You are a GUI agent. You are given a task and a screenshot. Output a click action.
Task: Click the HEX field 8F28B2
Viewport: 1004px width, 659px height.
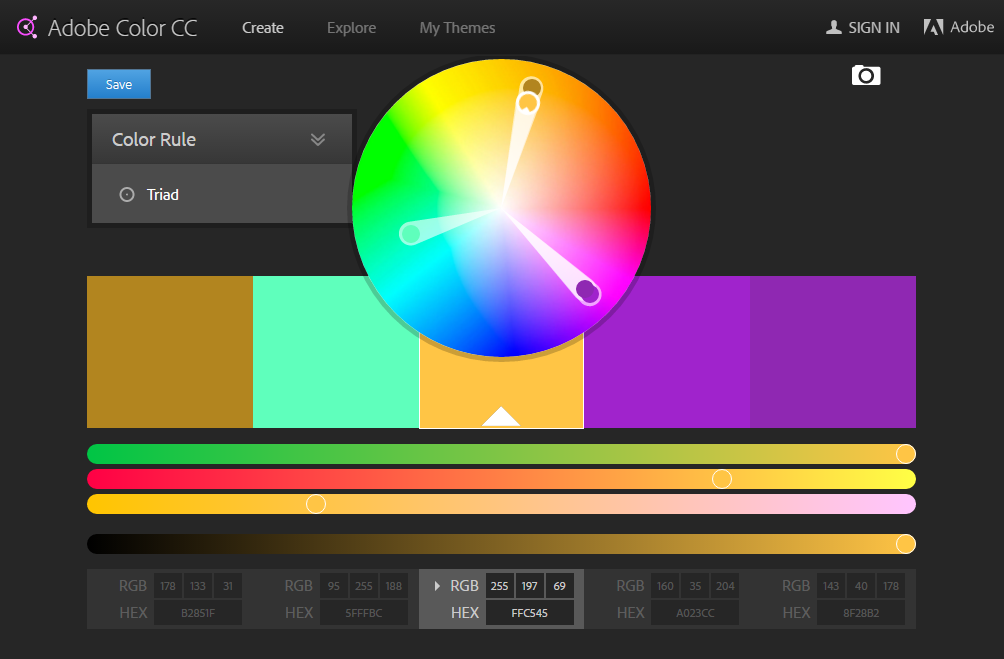[861, 613]
